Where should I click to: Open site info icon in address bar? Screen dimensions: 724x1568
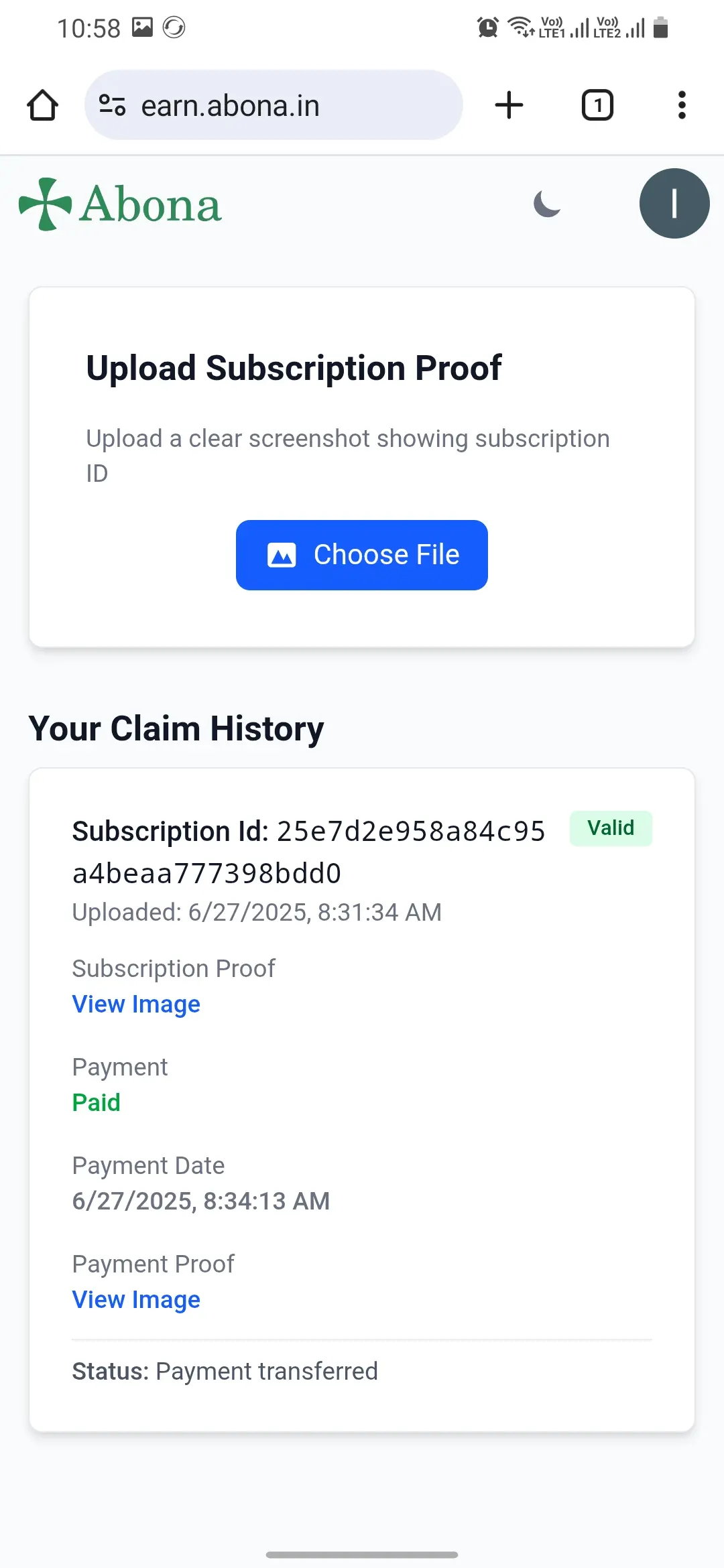click(x=112, y=105)
